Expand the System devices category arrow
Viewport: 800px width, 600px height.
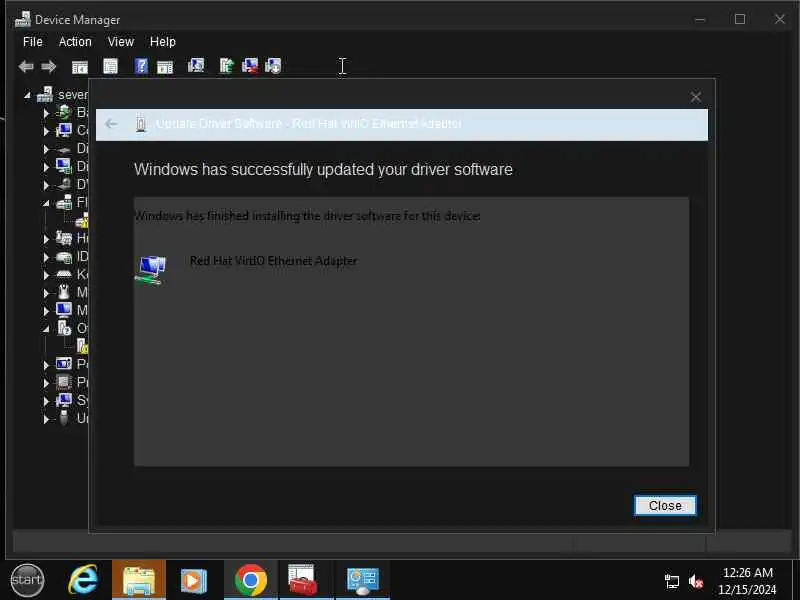tap(46, 401)
